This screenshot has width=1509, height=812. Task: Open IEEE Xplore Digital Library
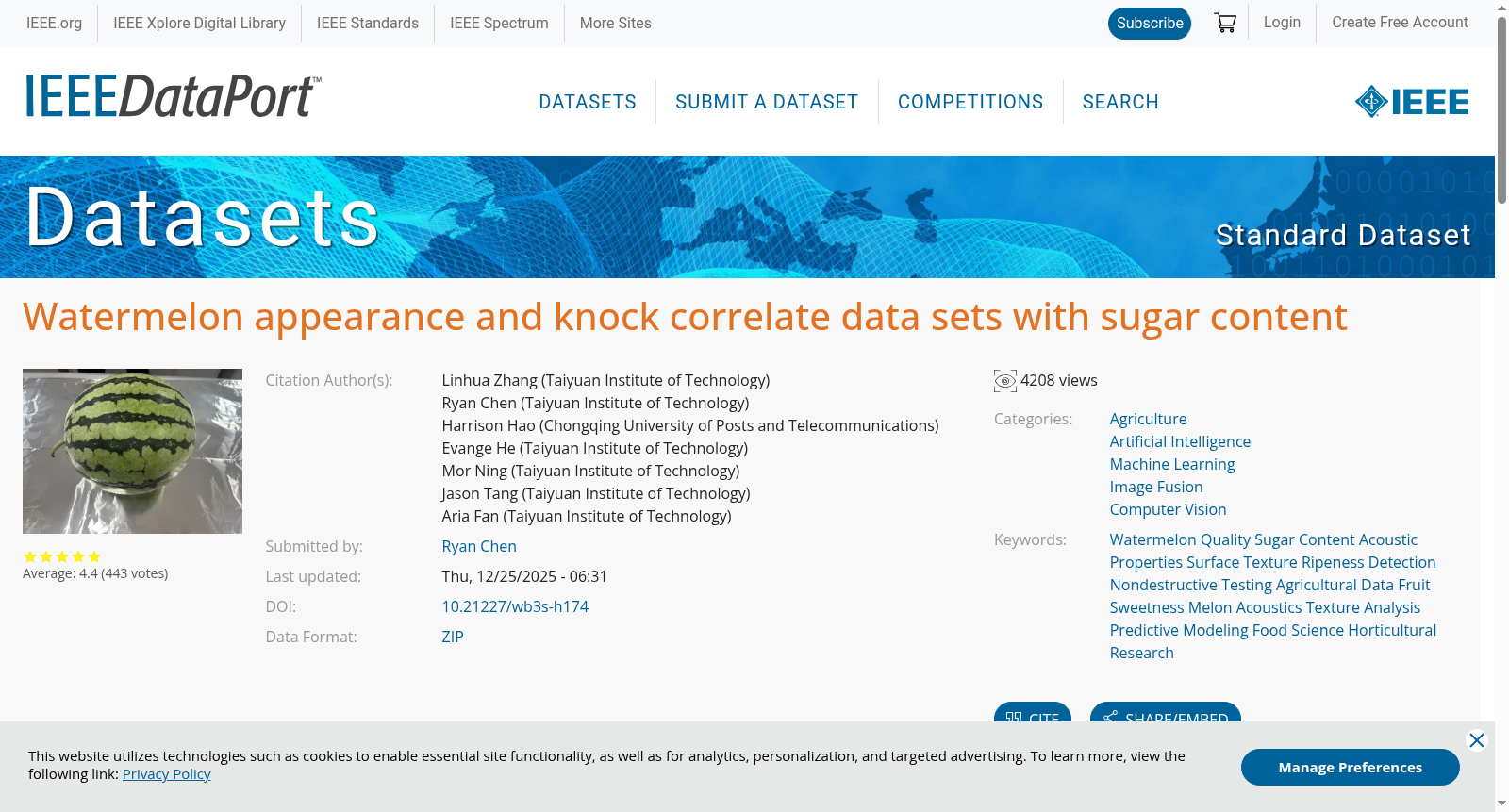(x=199, y=23)
